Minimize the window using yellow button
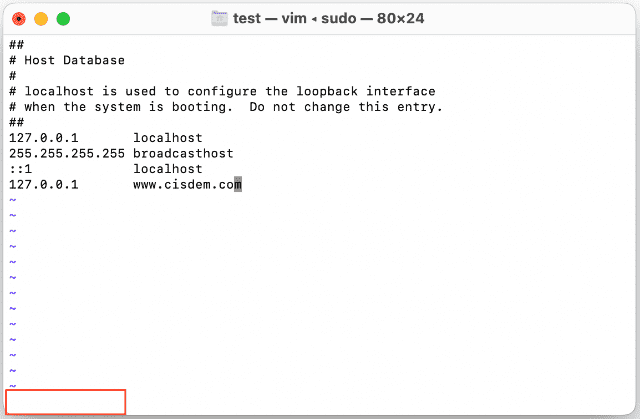 tap(41, 18)
